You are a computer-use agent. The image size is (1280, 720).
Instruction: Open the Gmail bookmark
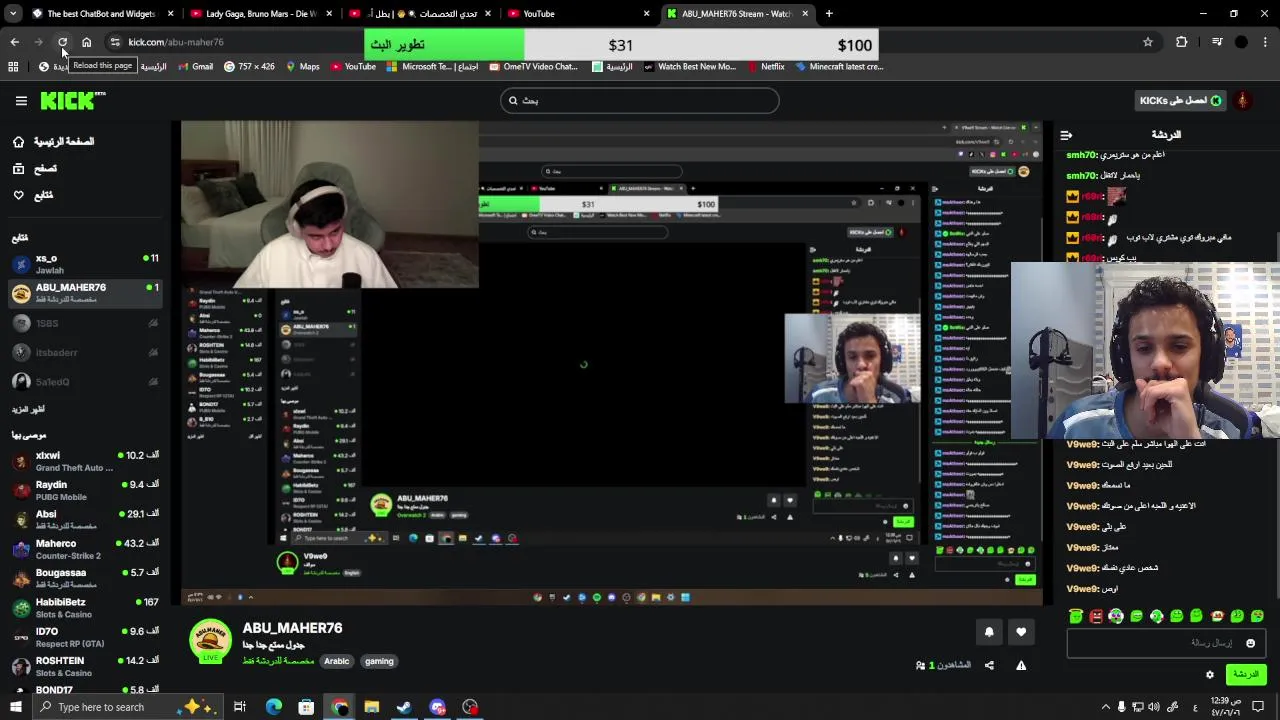point(196,67)
